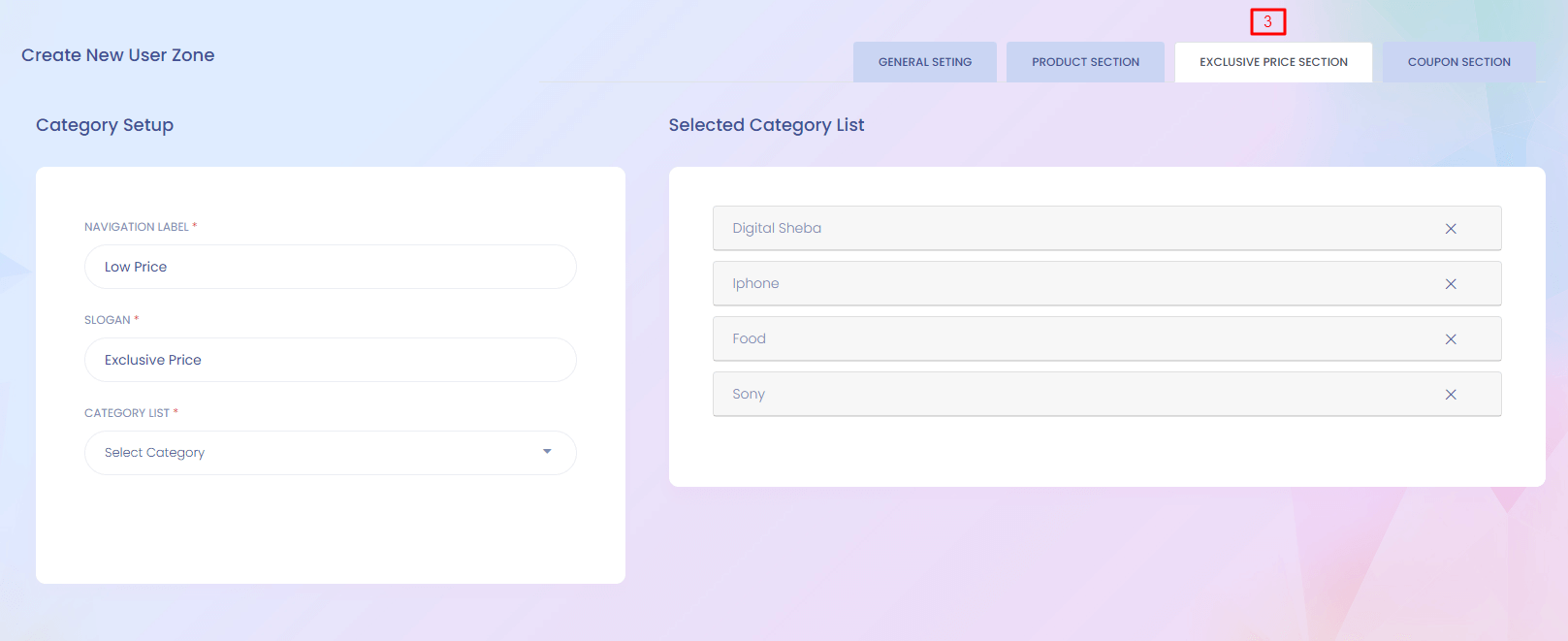Image resolution: width=1568 pixels, height=641 pixels.
Task: Remove Sony from the category list
Action: 1451,395
